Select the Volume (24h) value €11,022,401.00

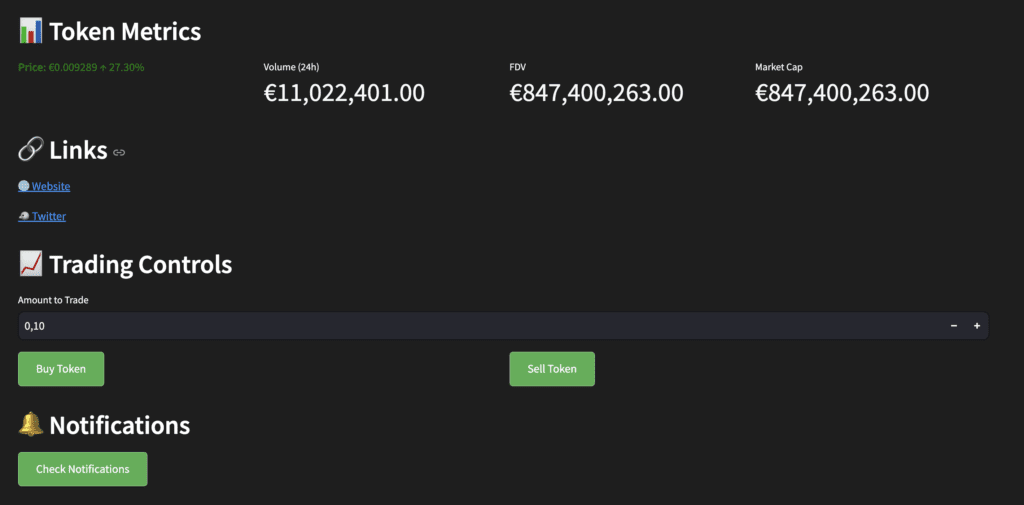point(344,94)
